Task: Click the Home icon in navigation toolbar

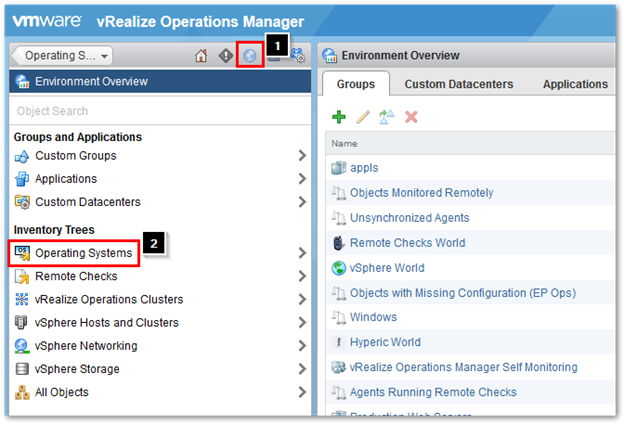Action: (x=200, y=56)
